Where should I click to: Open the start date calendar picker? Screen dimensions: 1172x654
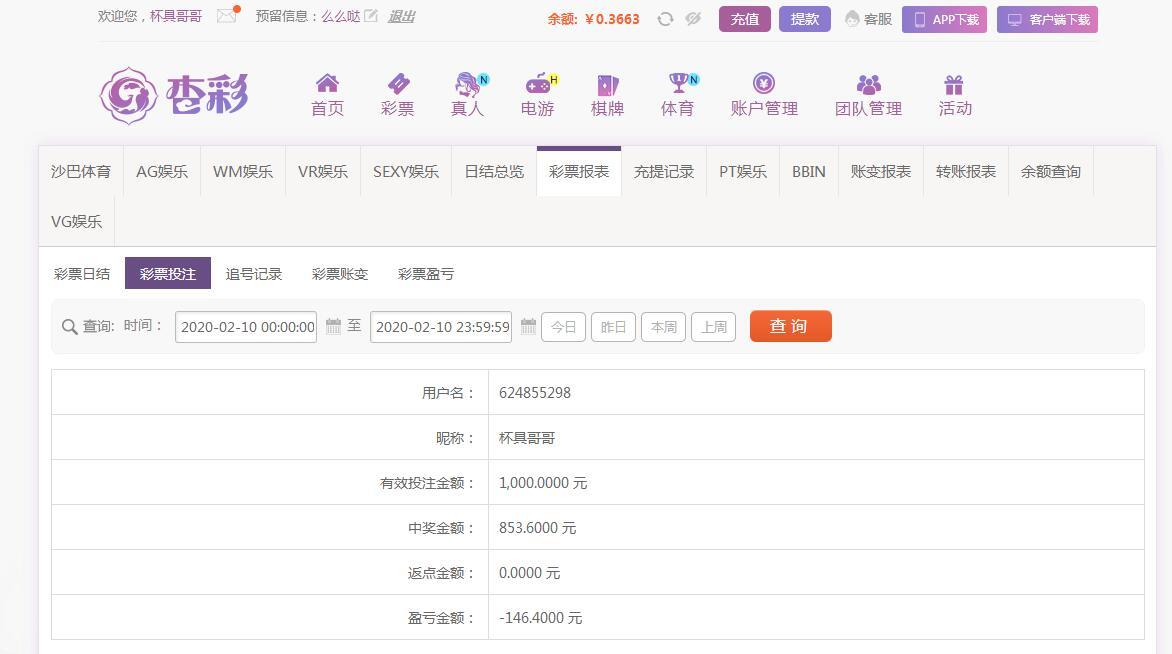tap(334, 326)
